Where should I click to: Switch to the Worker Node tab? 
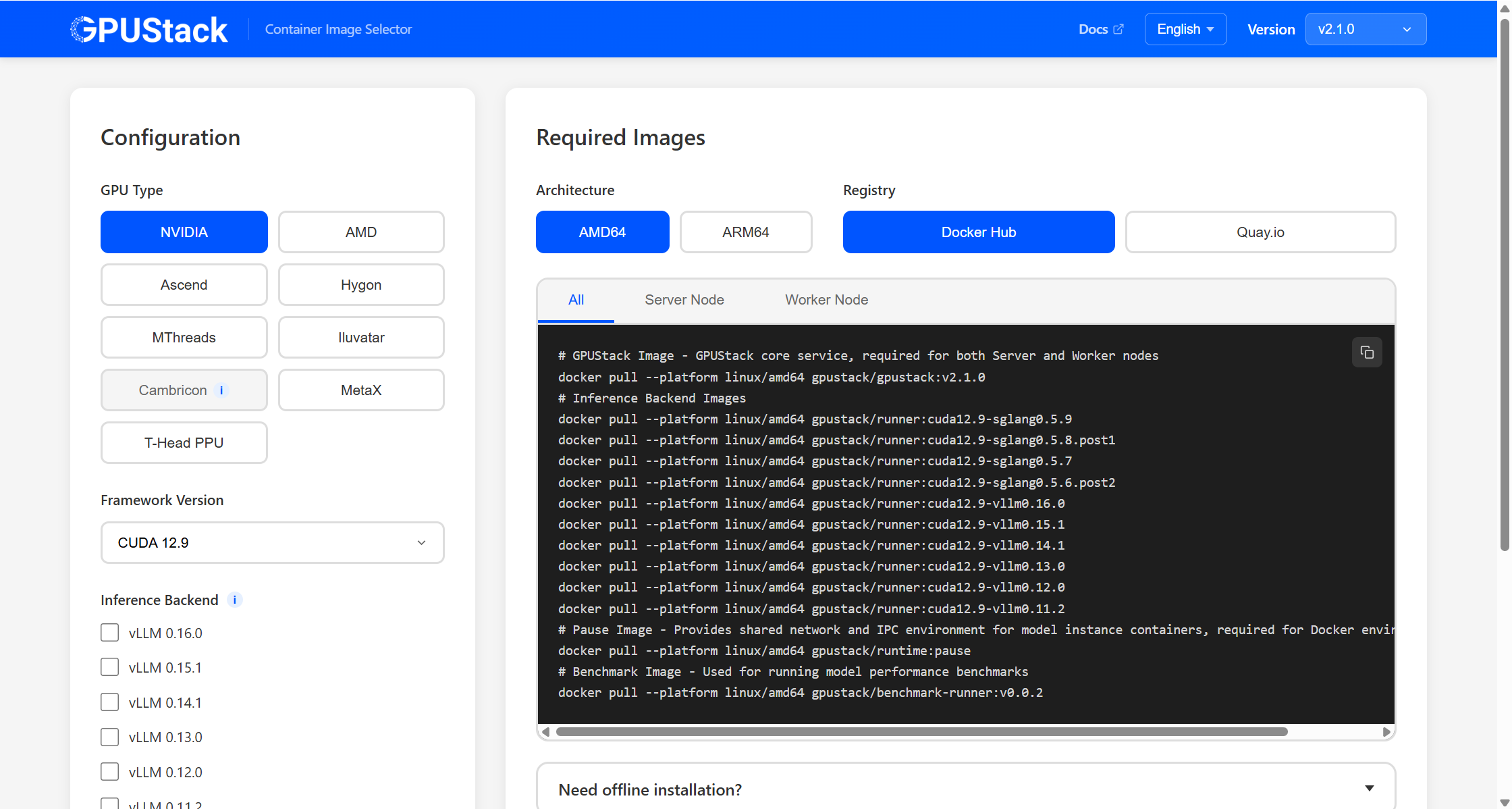[x=826, y=300]
